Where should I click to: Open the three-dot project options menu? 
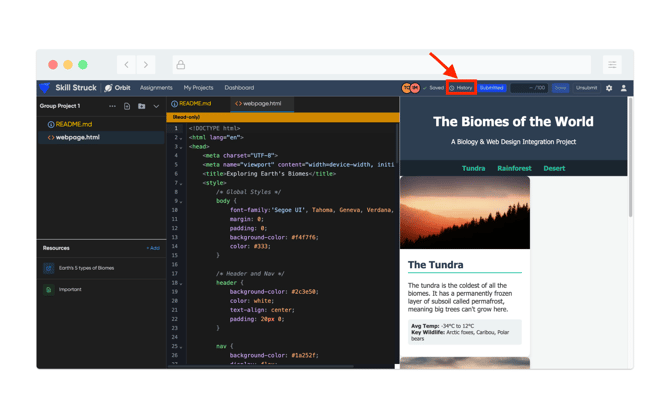[112, 106]
